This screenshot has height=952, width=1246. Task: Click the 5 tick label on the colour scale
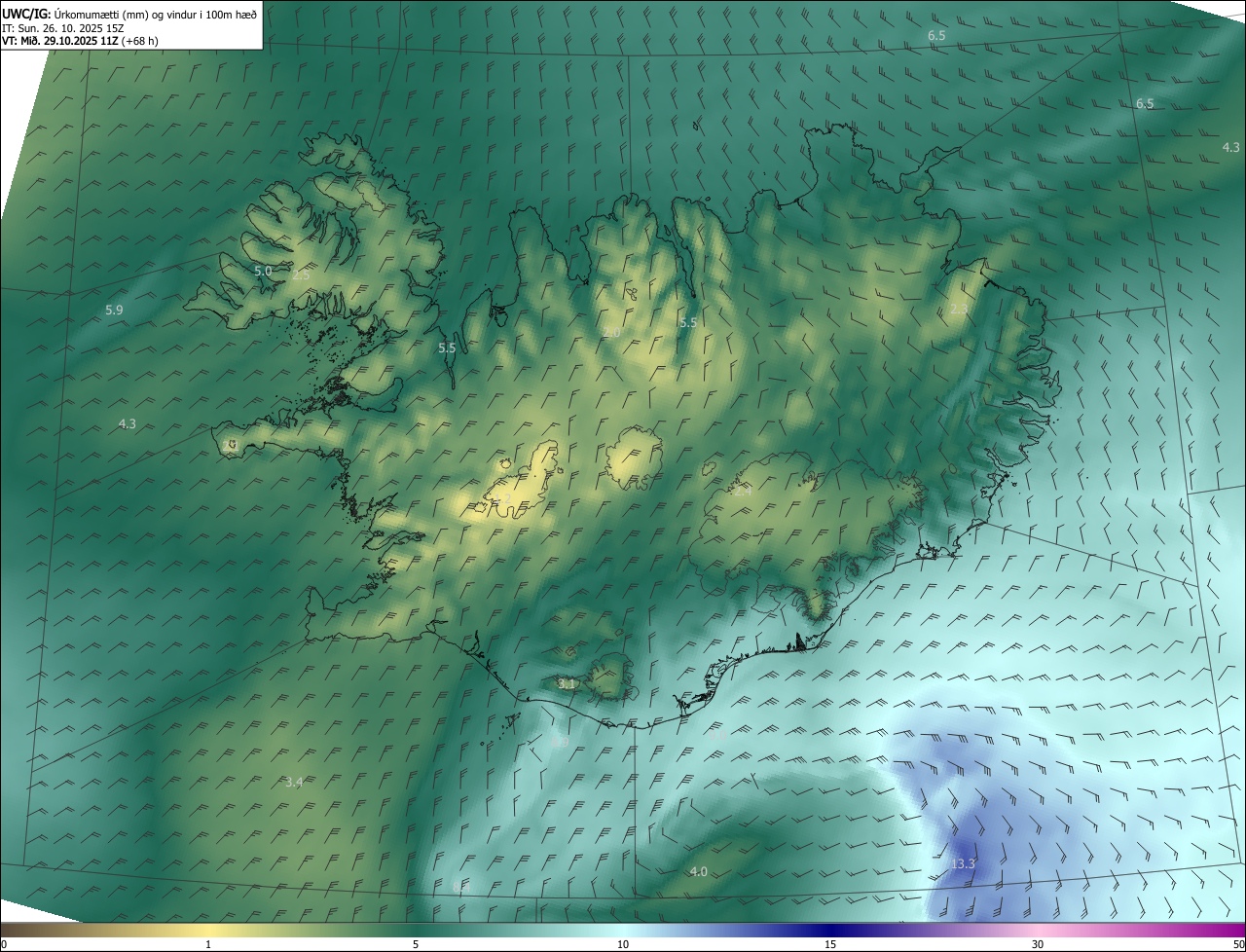click(x=416, y=944)
